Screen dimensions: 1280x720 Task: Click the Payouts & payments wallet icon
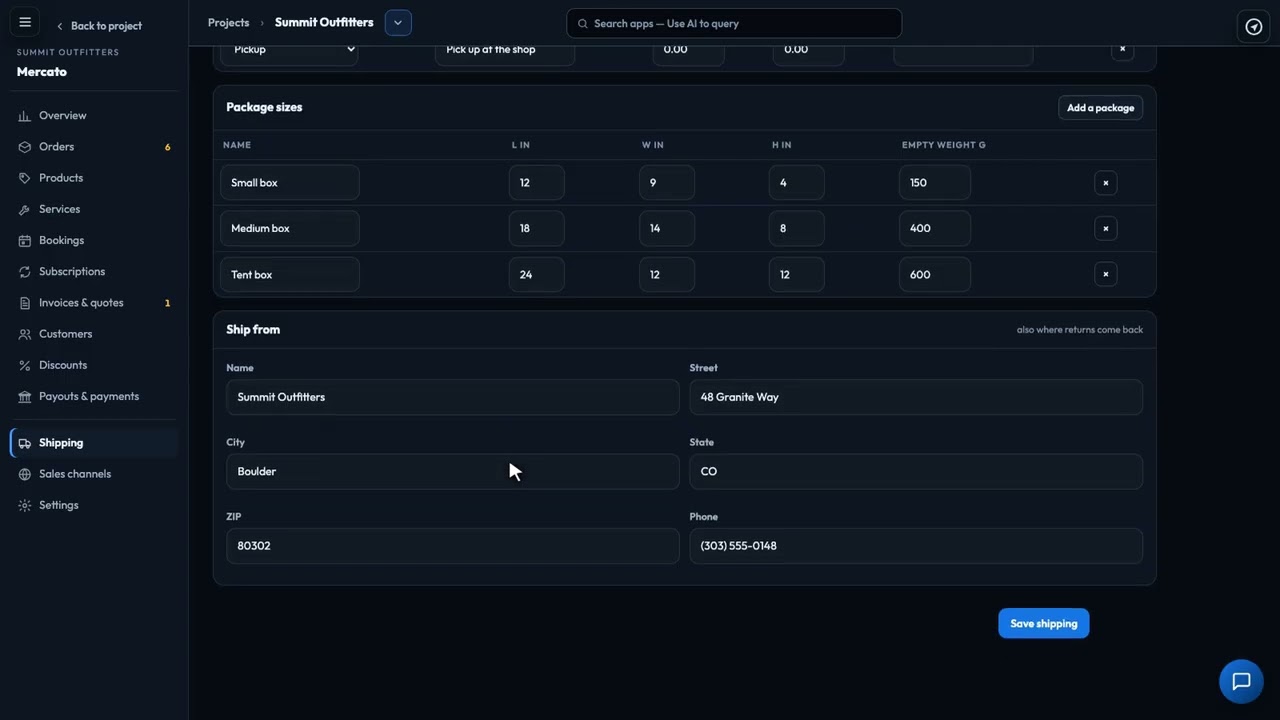(25, 397)
